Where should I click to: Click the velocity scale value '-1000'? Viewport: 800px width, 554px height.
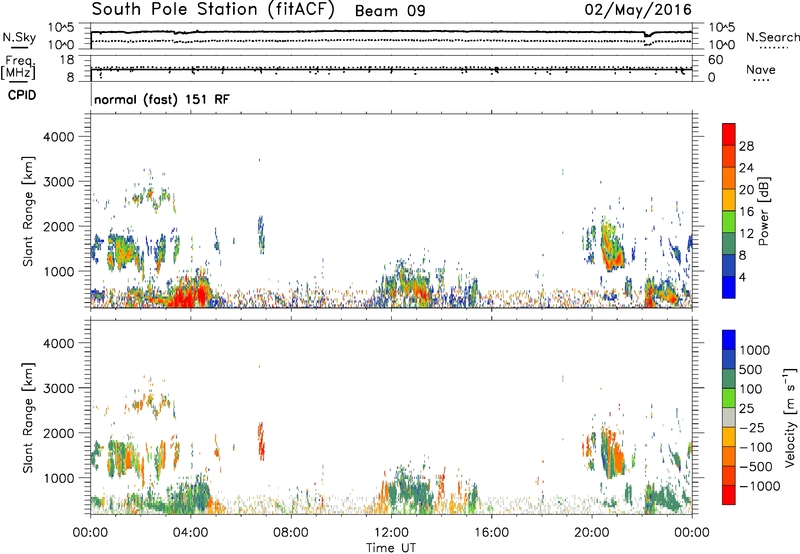[x=760, y=486]
